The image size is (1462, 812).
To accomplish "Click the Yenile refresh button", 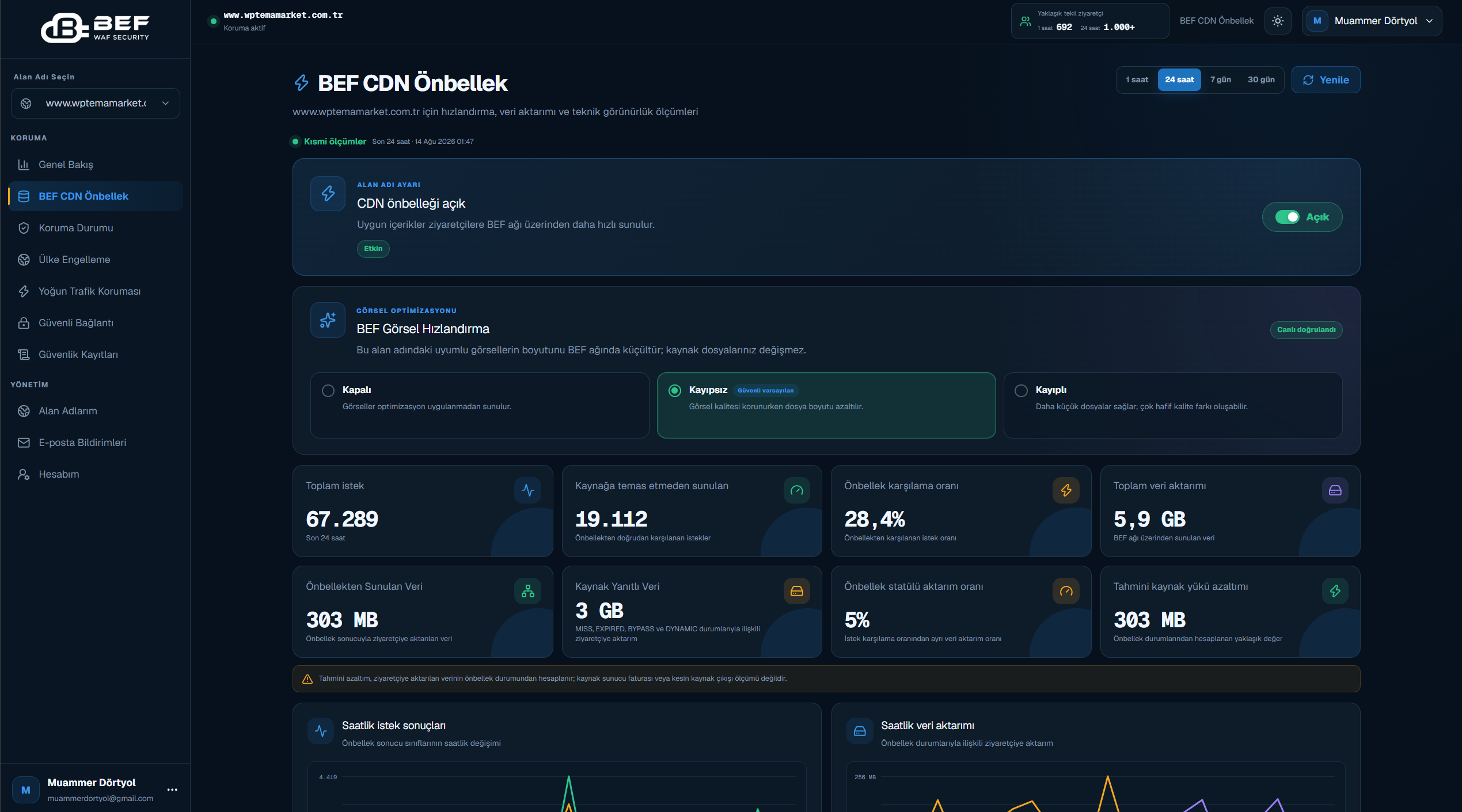I will (1326, 80).
